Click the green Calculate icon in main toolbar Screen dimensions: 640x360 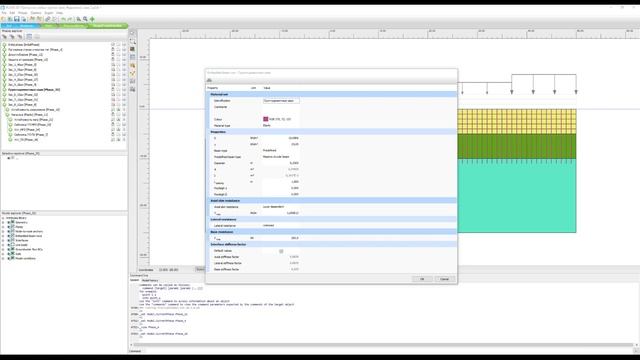click(92, 19)
